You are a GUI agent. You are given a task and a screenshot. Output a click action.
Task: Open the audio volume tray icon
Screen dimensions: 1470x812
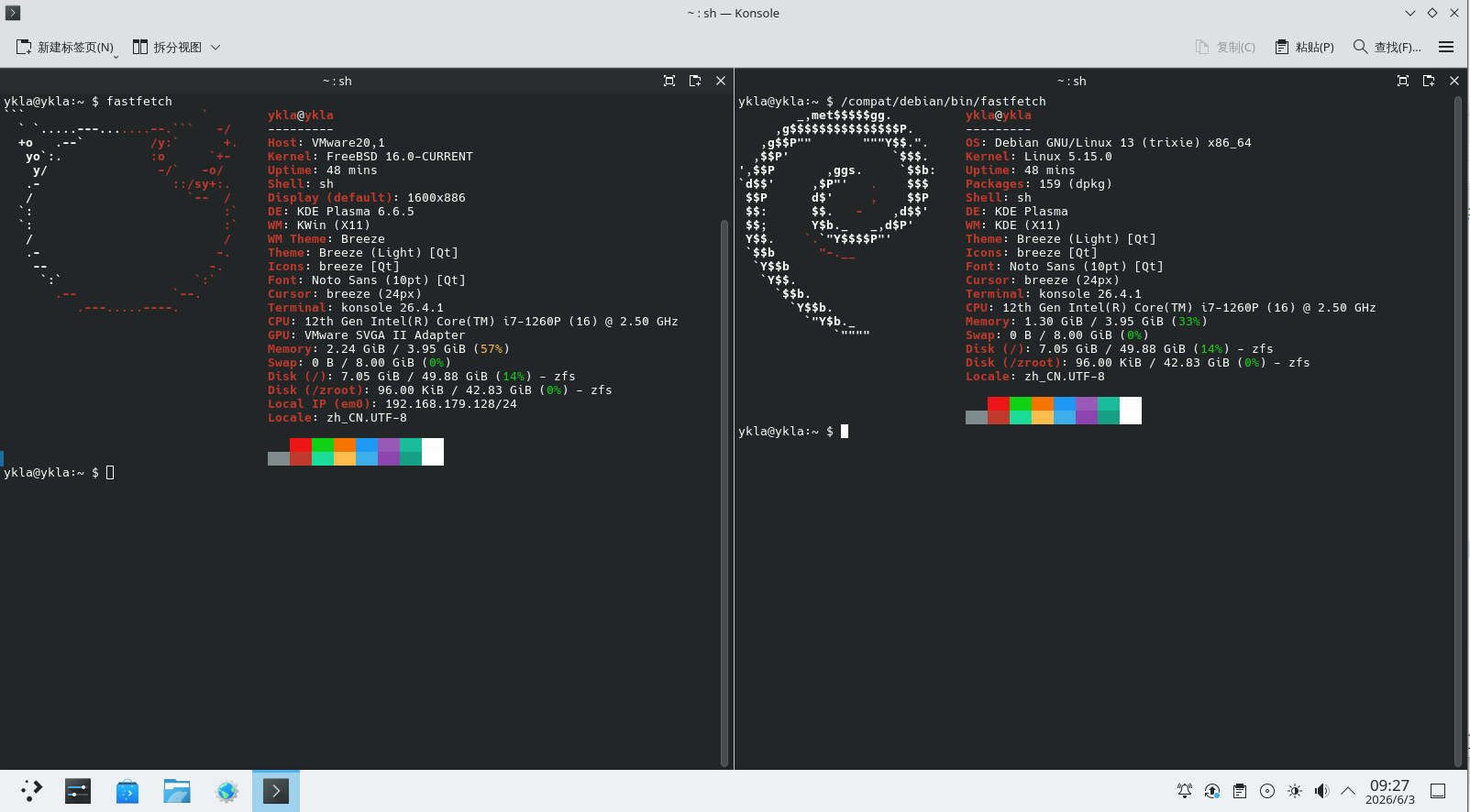[1321, 791]
